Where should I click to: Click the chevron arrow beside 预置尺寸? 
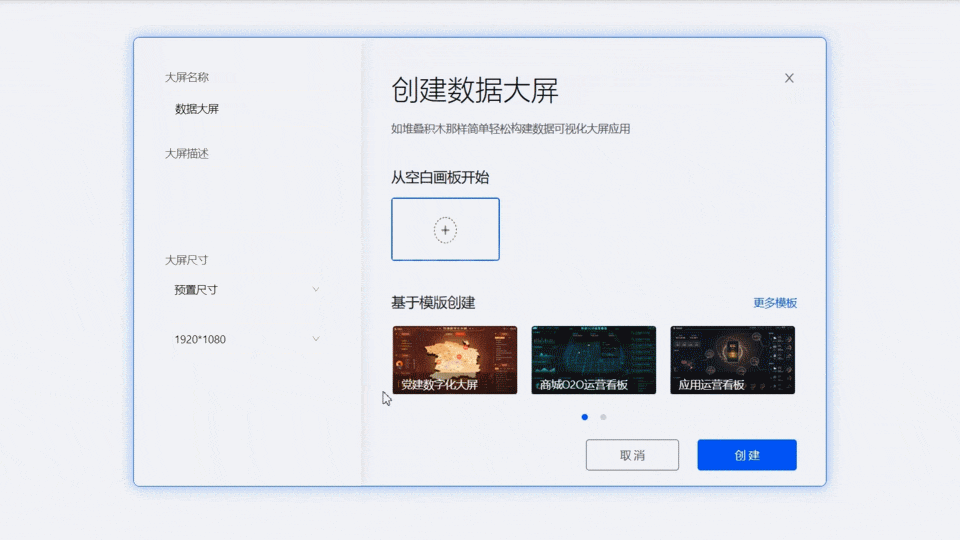[316, 290]
